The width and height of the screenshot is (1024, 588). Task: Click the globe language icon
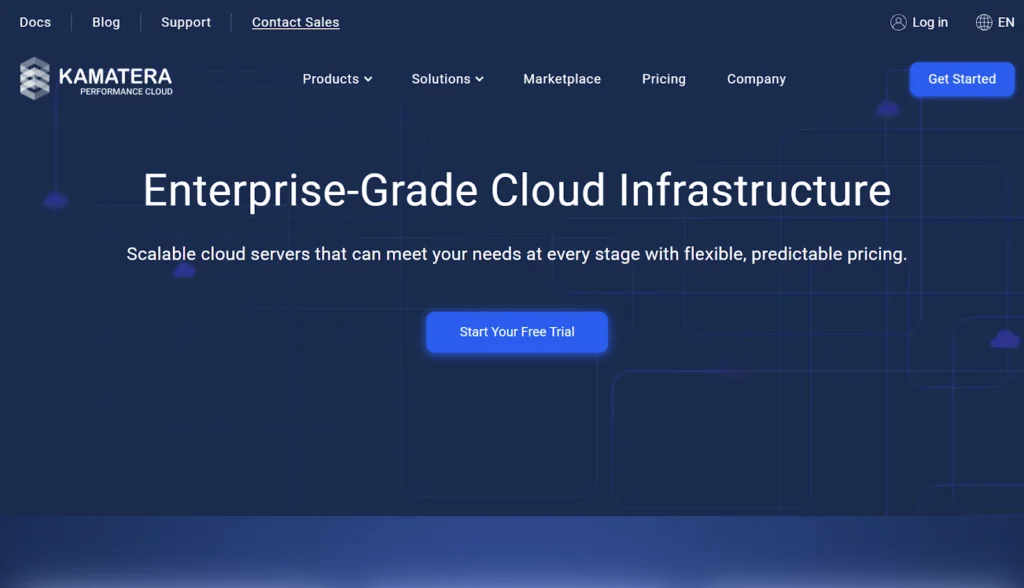pos(985,21)
